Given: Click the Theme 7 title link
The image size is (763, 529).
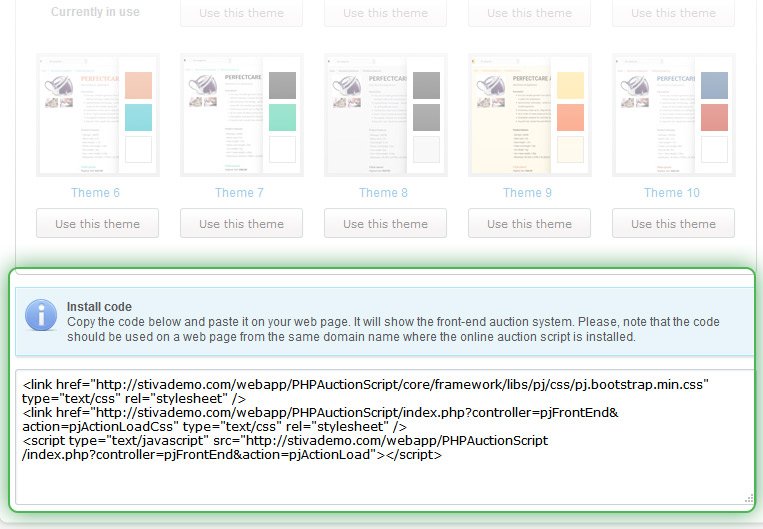Looking at the screenshot, I should click(x=239, y=193).
